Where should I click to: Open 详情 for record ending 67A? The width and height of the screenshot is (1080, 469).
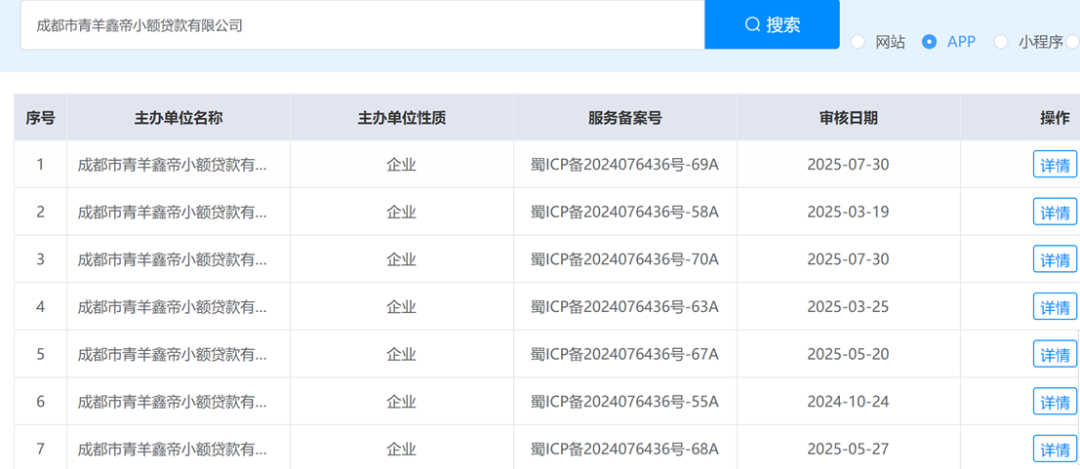point(1055,354)
